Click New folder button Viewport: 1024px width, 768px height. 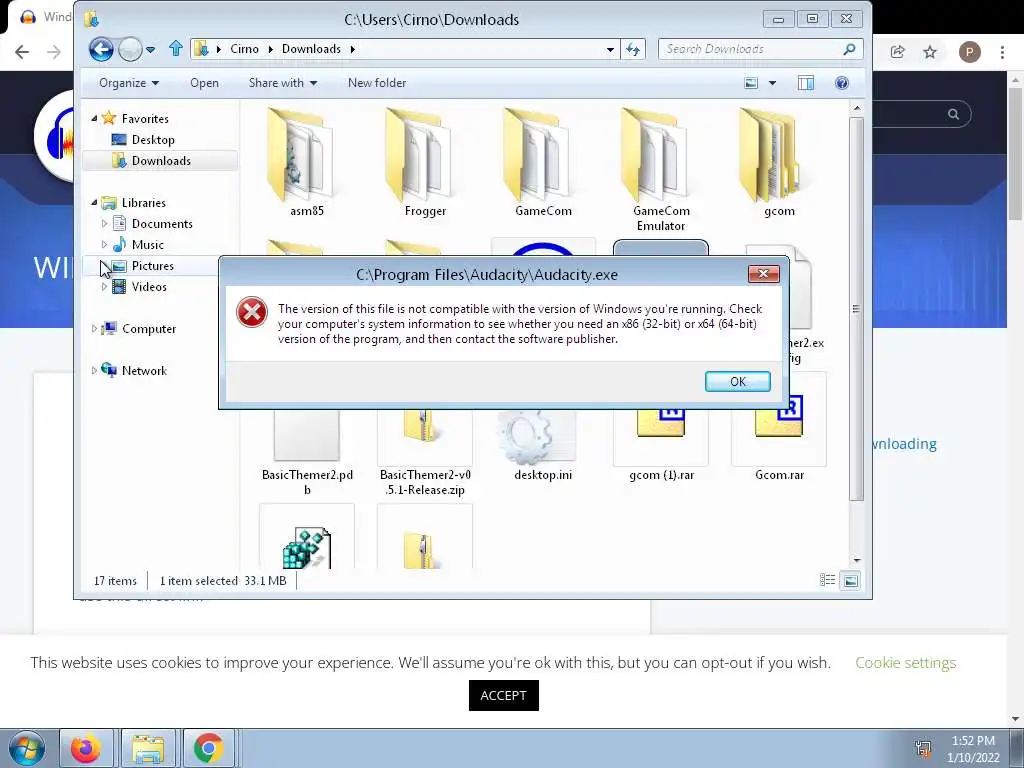pos(377,83)
